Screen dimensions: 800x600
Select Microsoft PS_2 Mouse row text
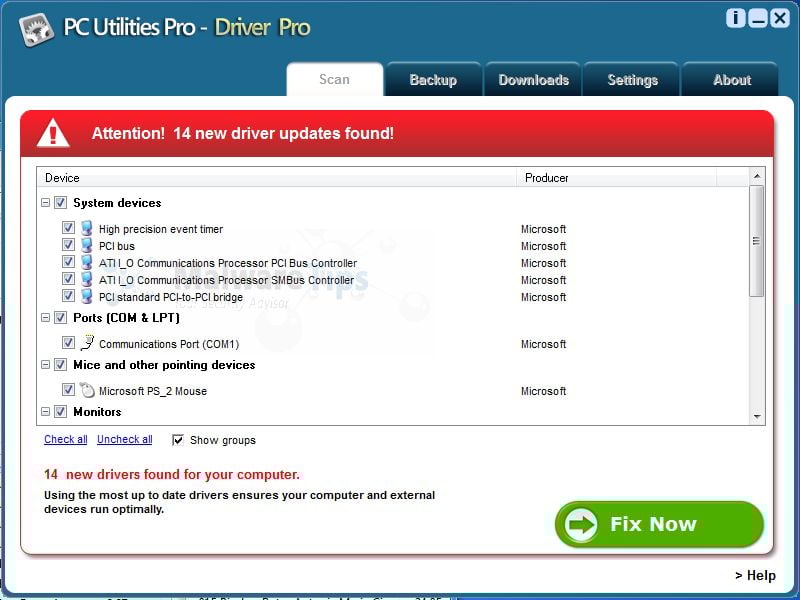click(x=153, y=391)
